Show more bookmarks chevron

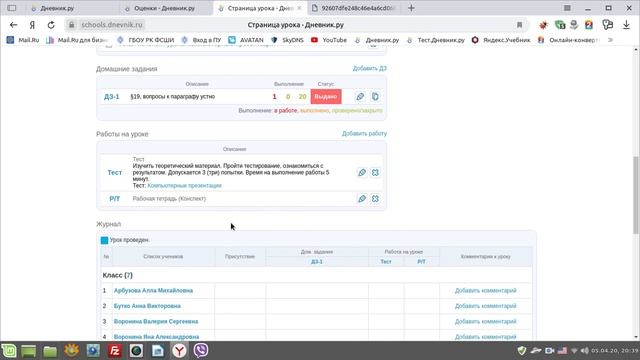pos(611,40)
